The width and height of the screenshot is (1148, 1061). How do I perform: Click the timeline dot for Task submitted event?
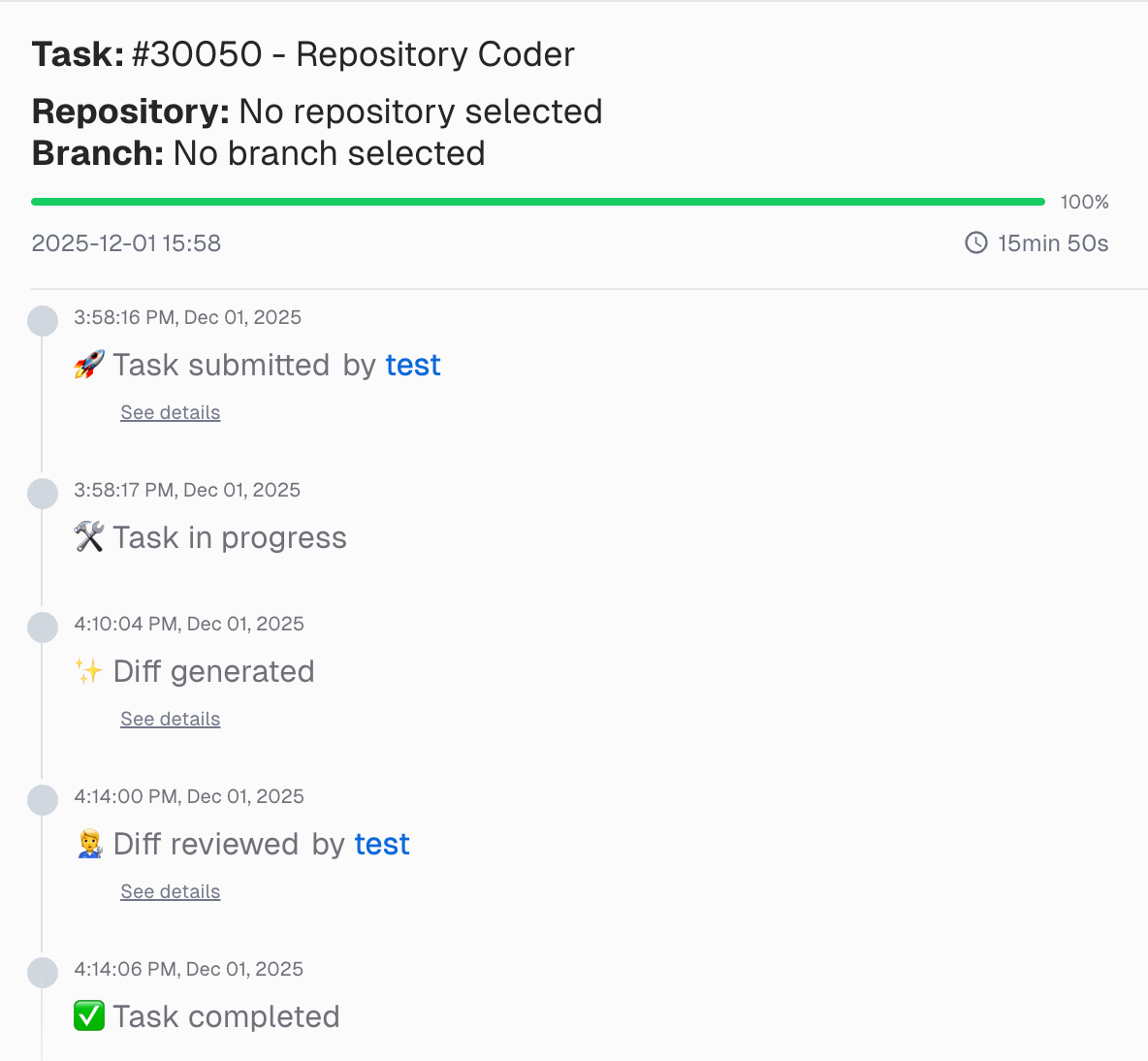43,320
